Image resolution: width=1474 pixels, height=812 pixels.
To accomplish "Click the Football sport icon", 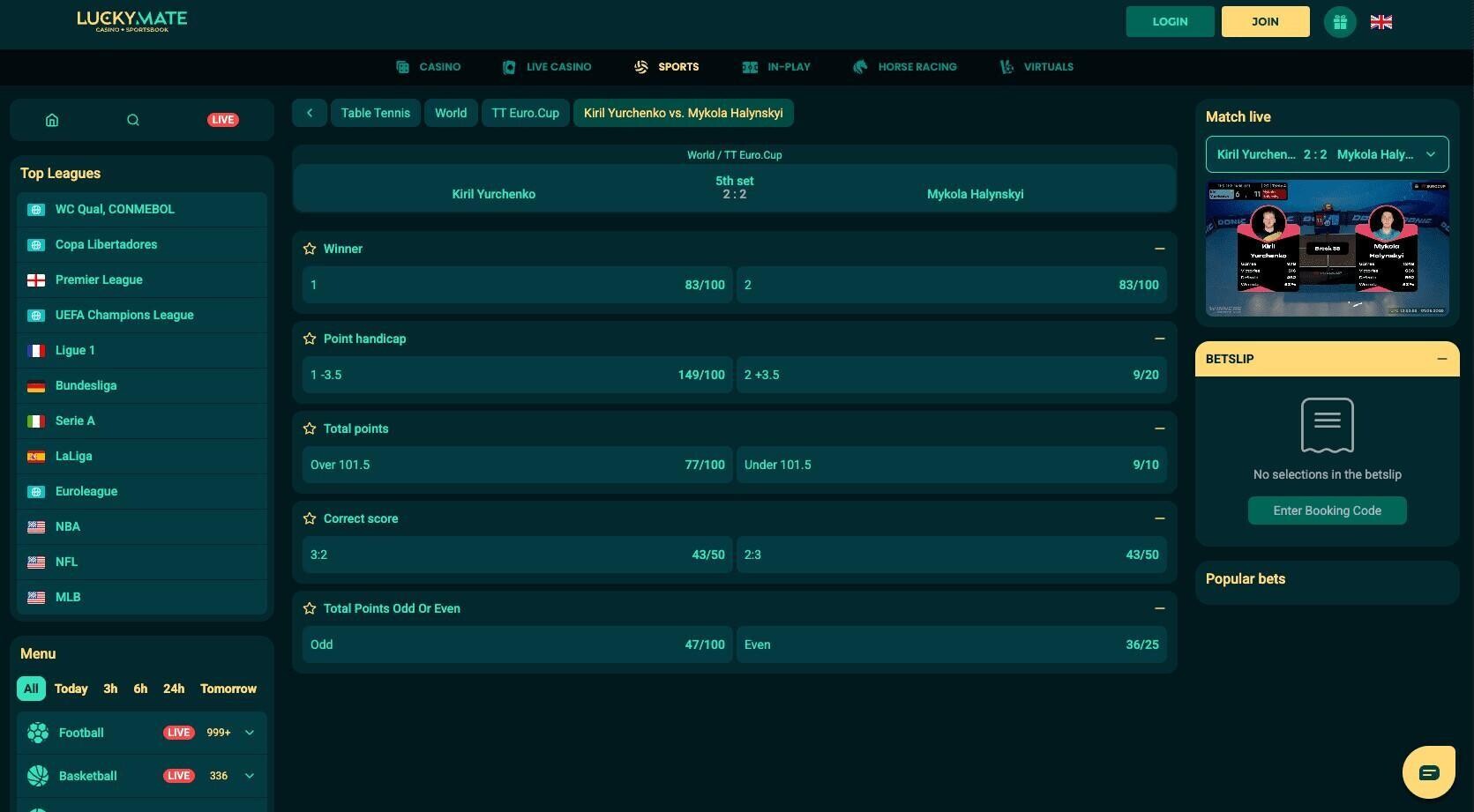I will 38,733.
